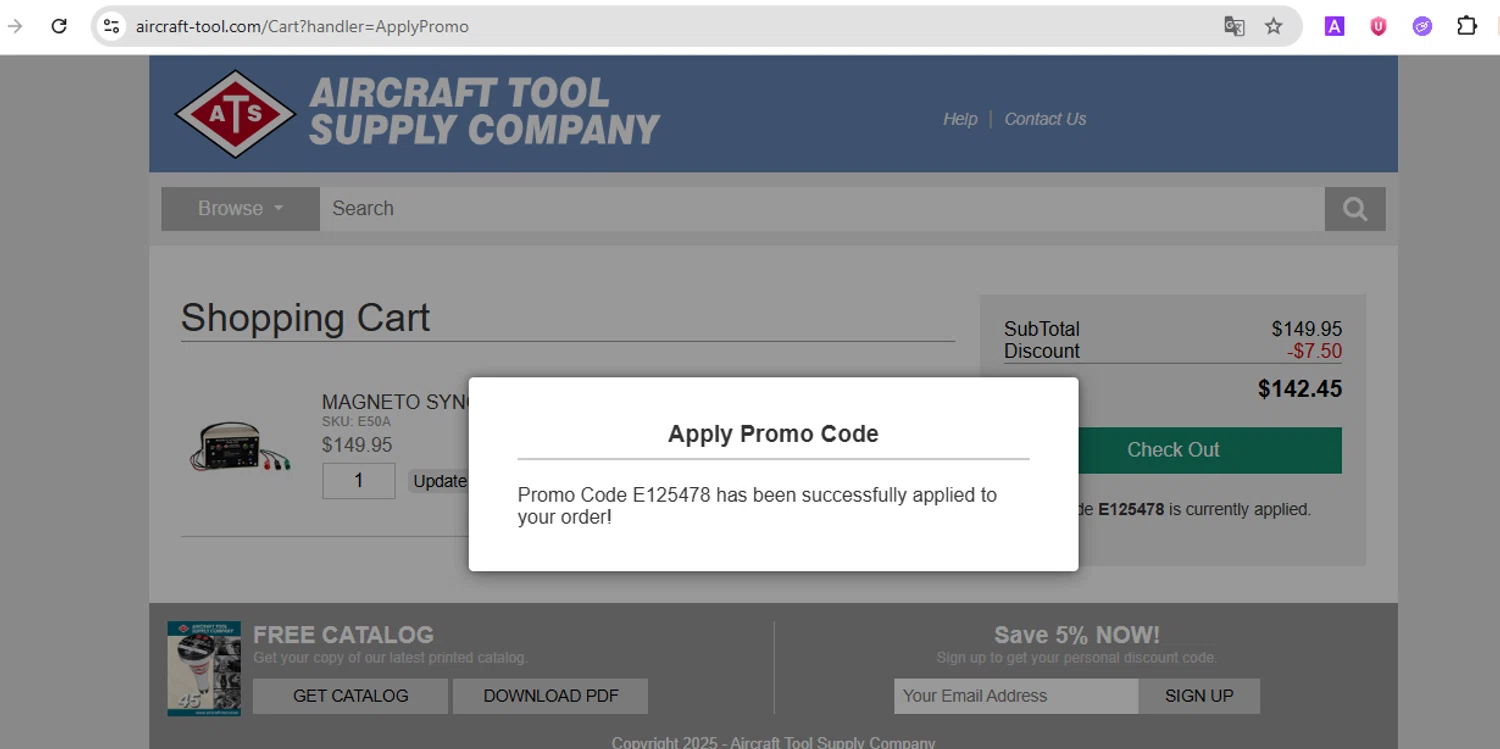Click the $142.45 total amount
The image size is (1500, 749).
(x=1300, y=389)
